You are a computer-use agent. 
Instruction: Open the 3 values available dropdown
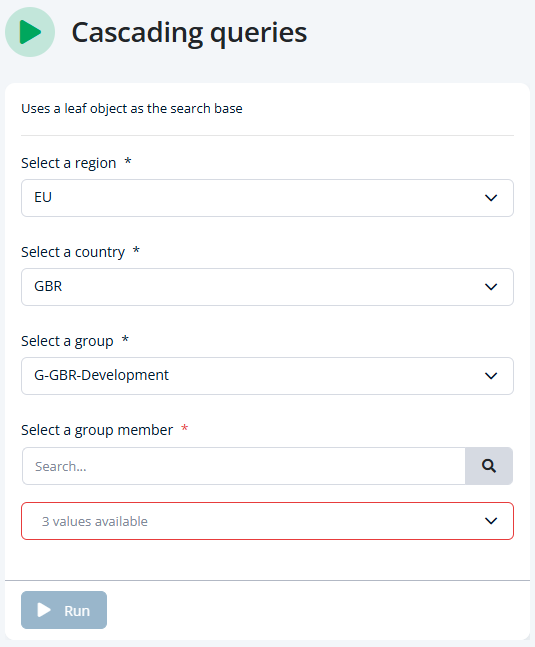(x=267, y=521)
